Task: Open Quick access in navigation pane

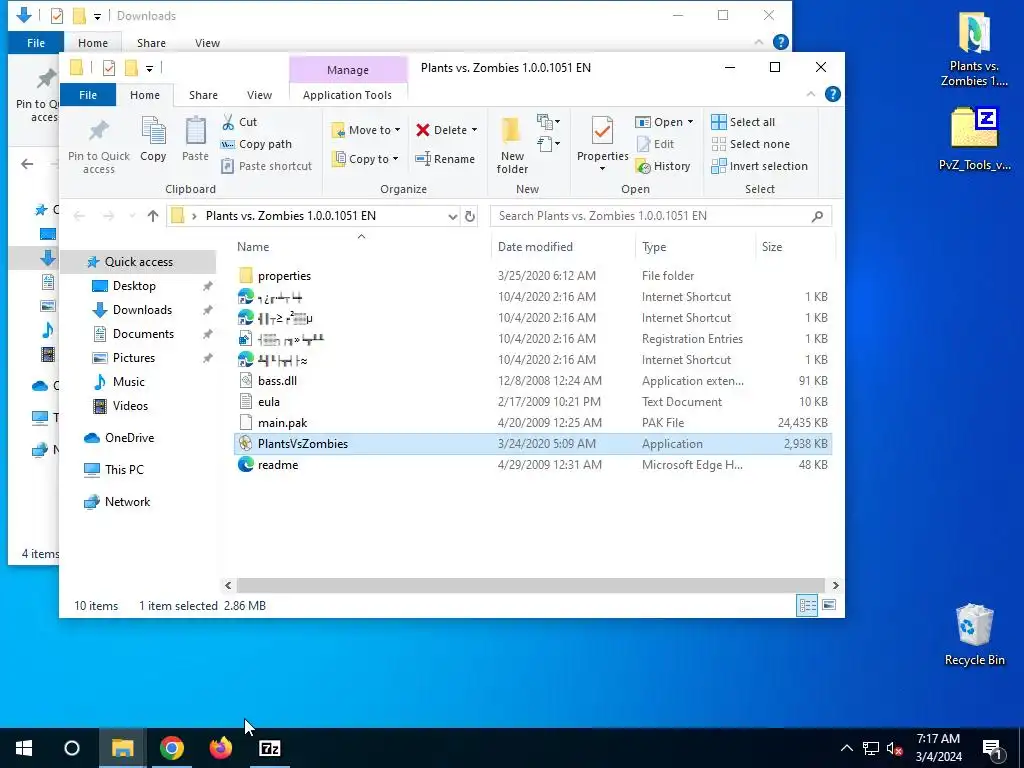Action: (138, 262)
